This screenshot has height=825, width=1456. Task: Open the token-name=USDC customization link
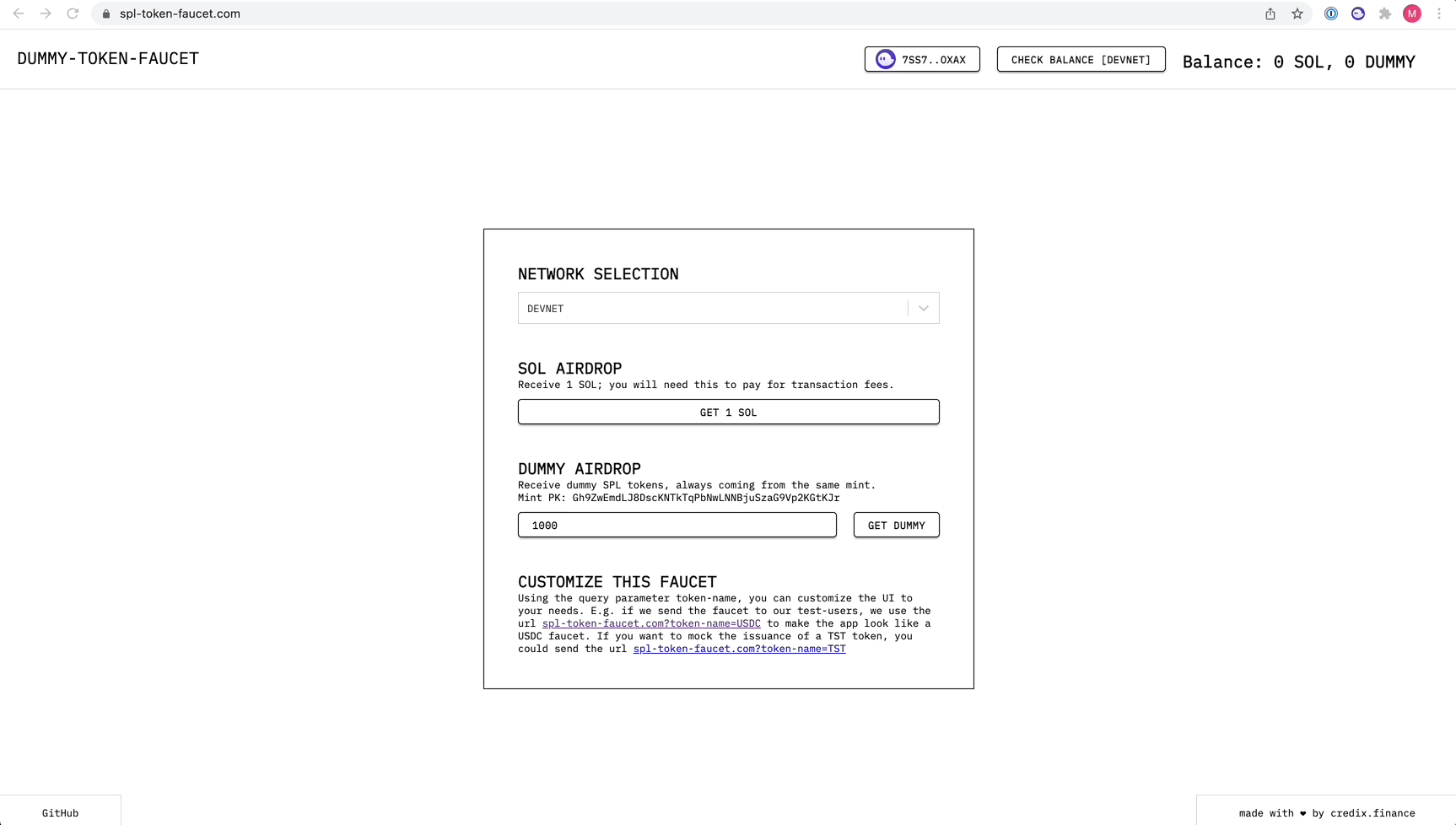[650, 623]
